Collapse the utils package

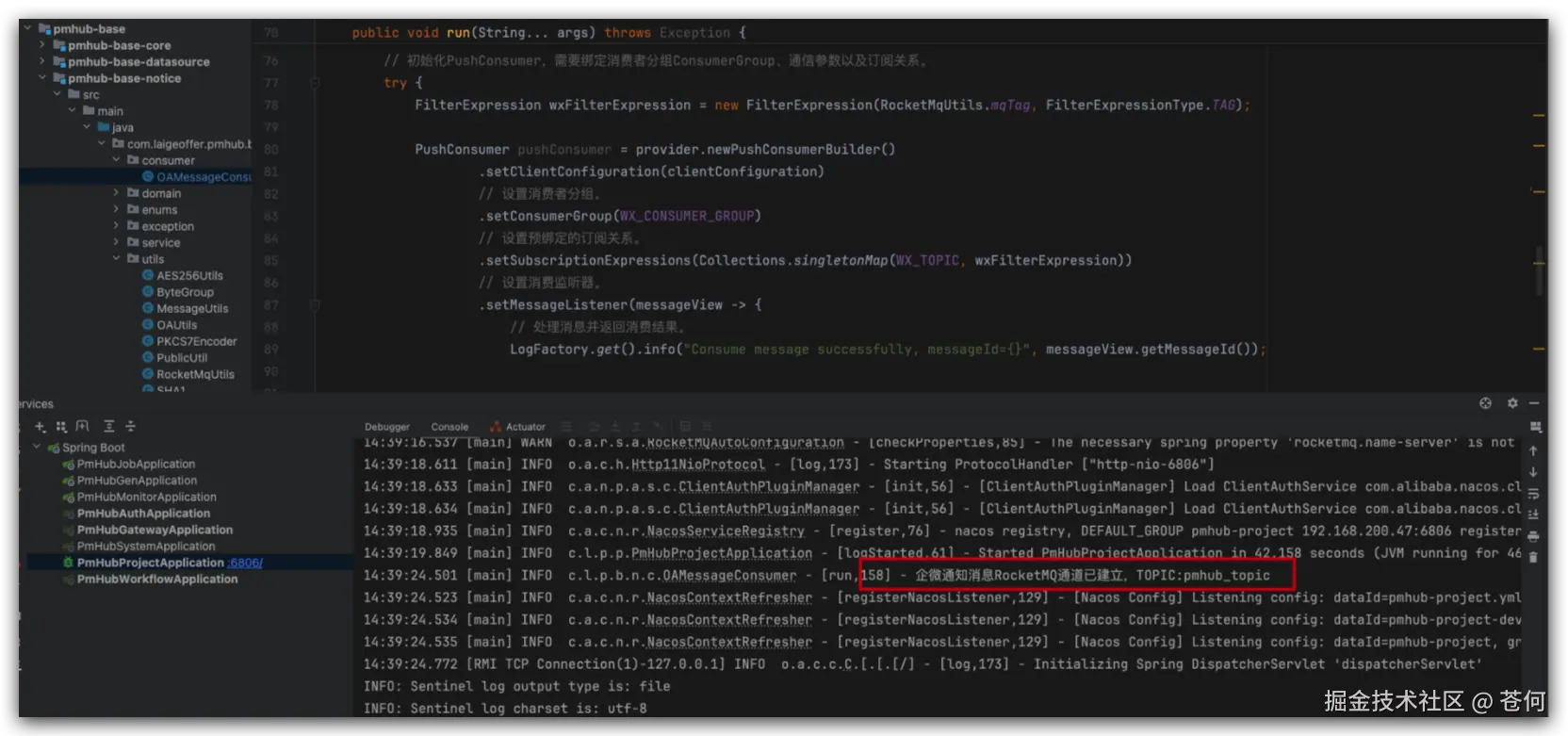tap(116, 258)
